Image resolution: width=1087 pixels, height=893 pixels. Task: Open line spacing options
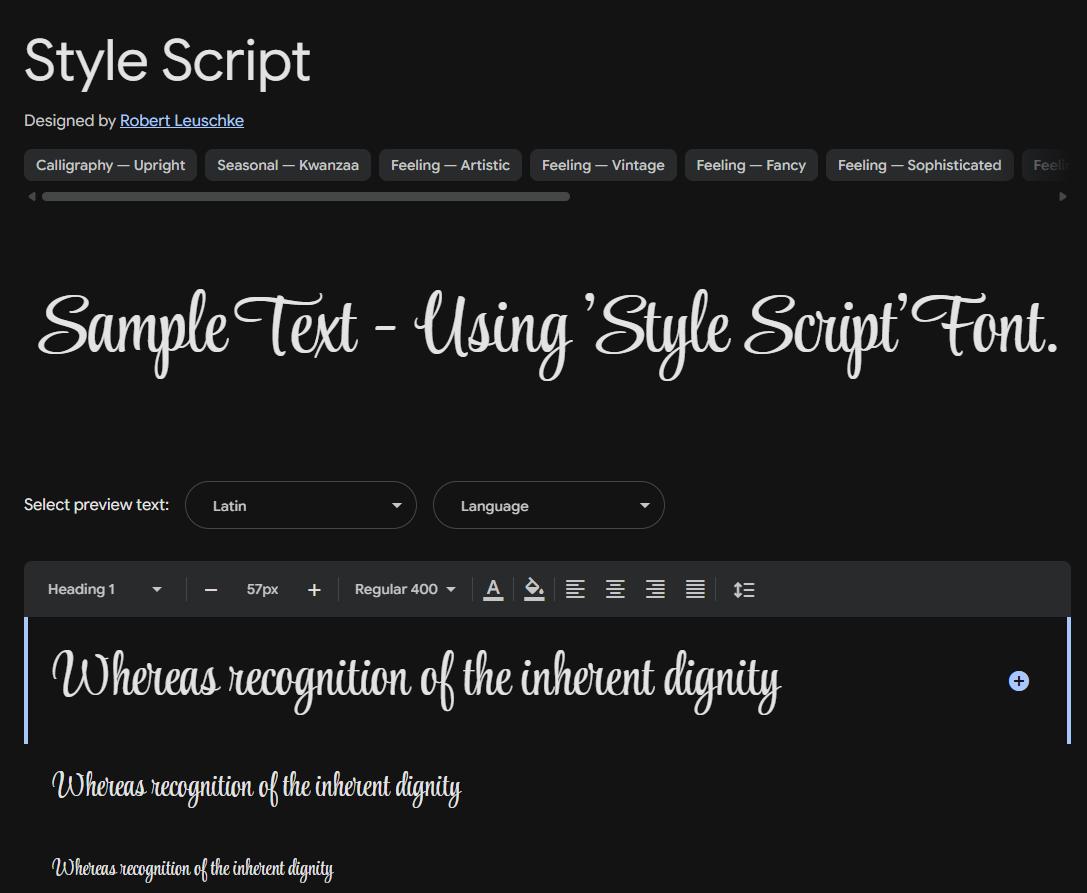[744, 589]
